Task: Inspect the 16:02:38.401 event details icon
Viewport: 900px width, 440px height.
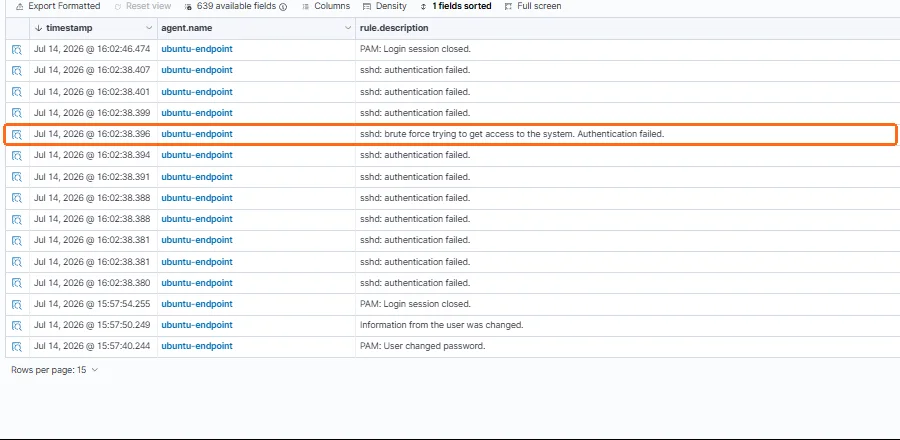Action: pyautogui.click(x=17, y=92)
